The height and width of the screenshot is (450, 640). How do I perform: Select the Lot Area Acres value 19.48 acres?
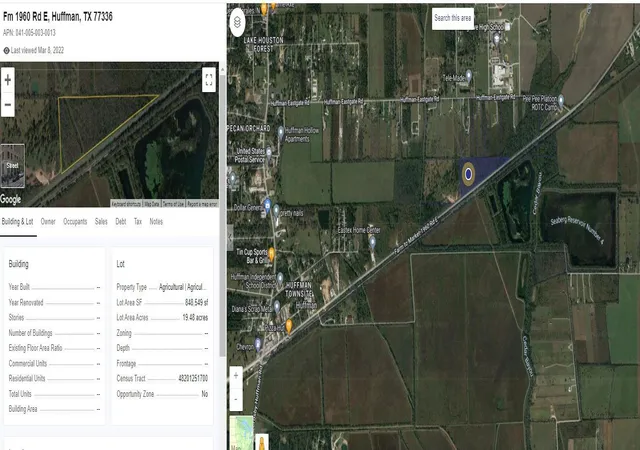[x=195, y=318]
